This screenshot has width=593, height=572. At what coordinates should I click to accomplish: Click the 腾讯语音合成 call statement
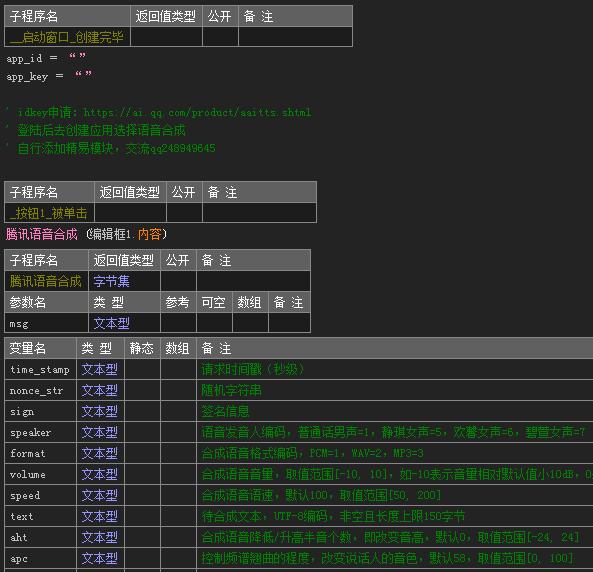point(86,234)
